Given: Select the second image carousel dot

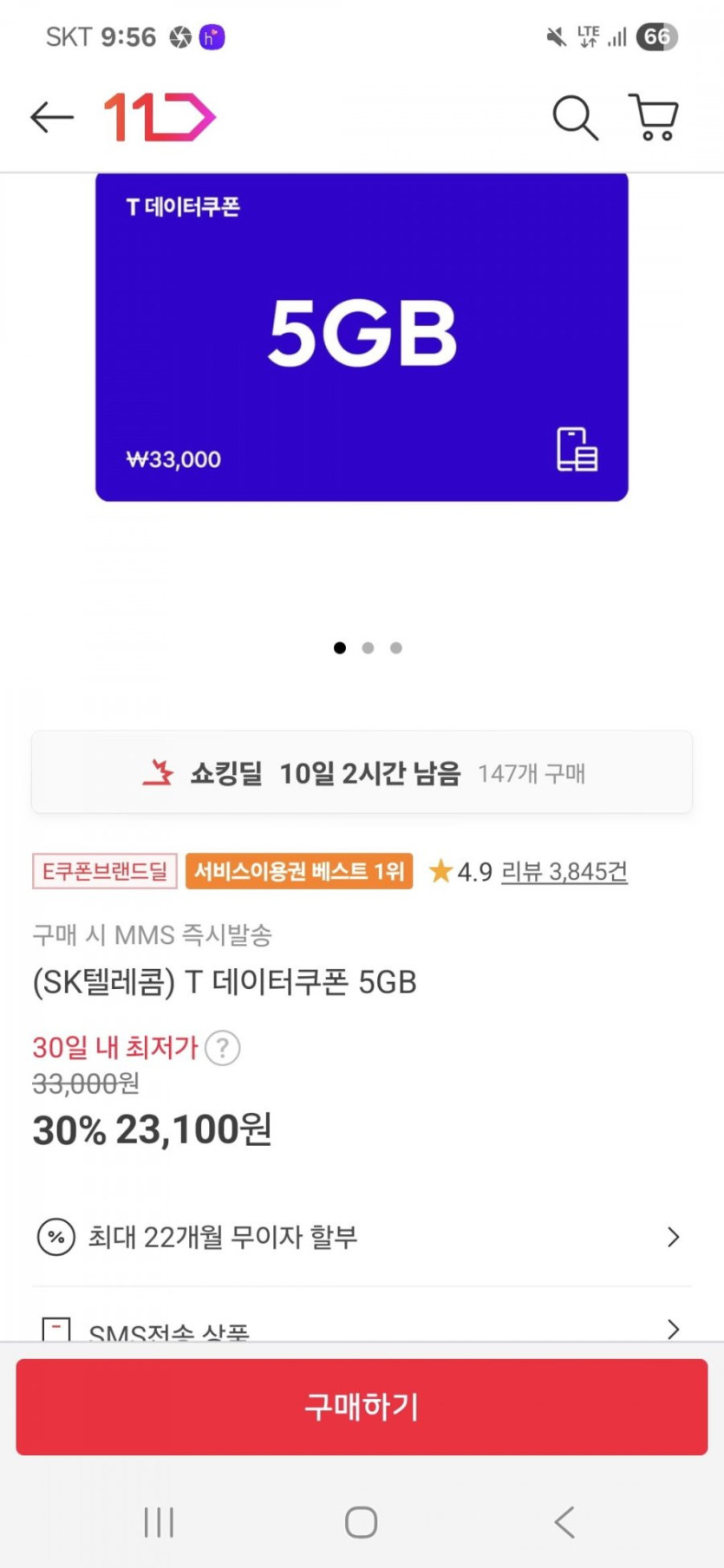Looking at the screenshot, I should point(368,647).
